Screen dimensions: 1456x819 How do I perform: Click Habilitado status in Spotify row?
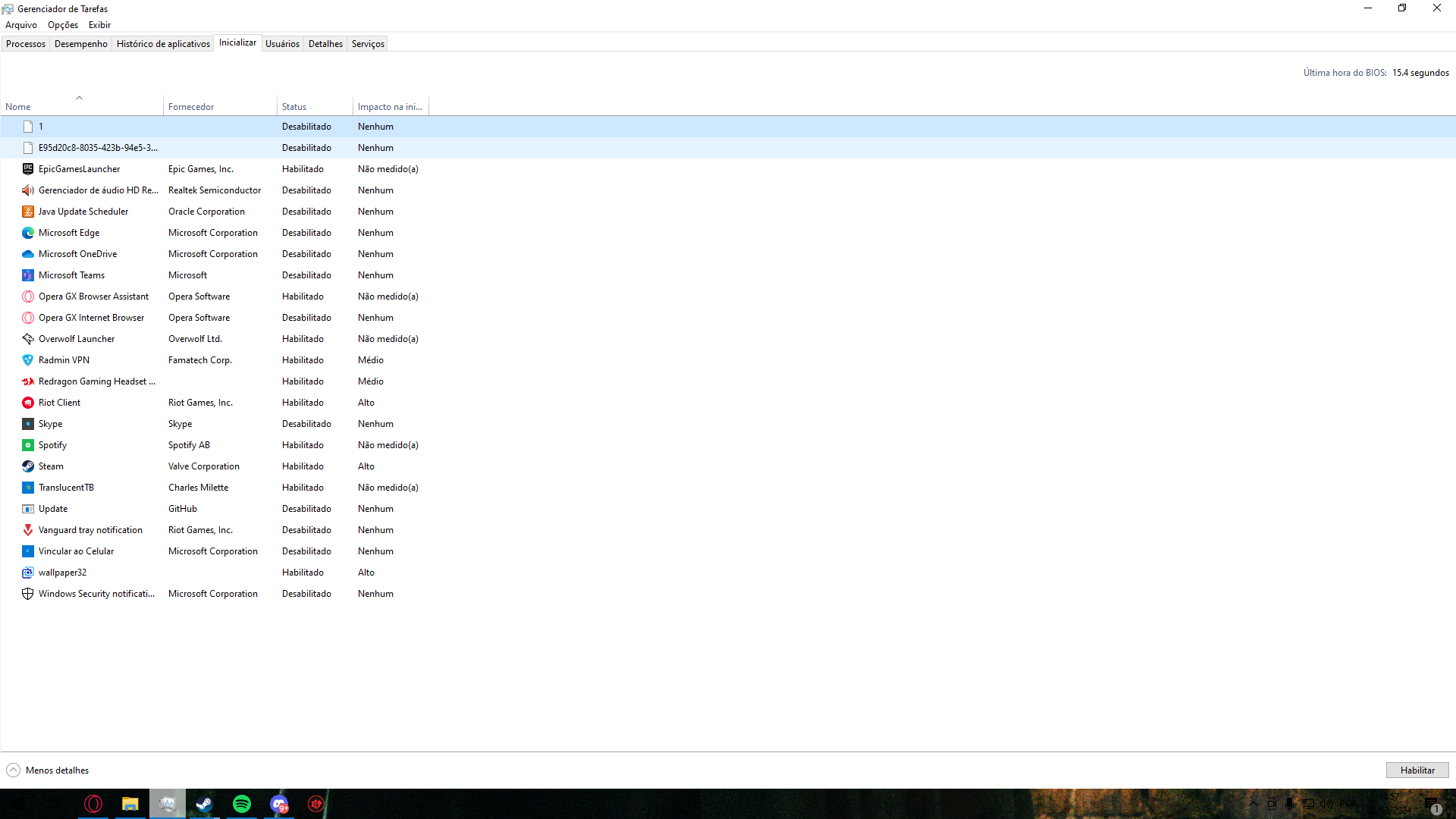(x=303, y=445)
